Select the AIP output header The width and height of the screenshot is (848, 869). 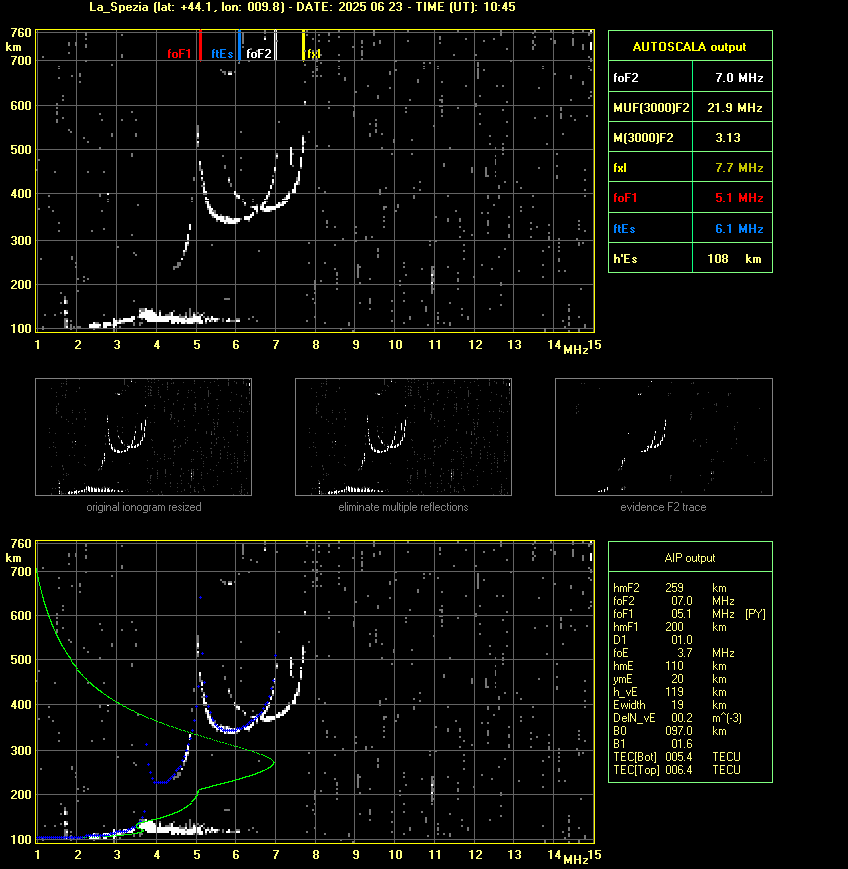(689, 558)
